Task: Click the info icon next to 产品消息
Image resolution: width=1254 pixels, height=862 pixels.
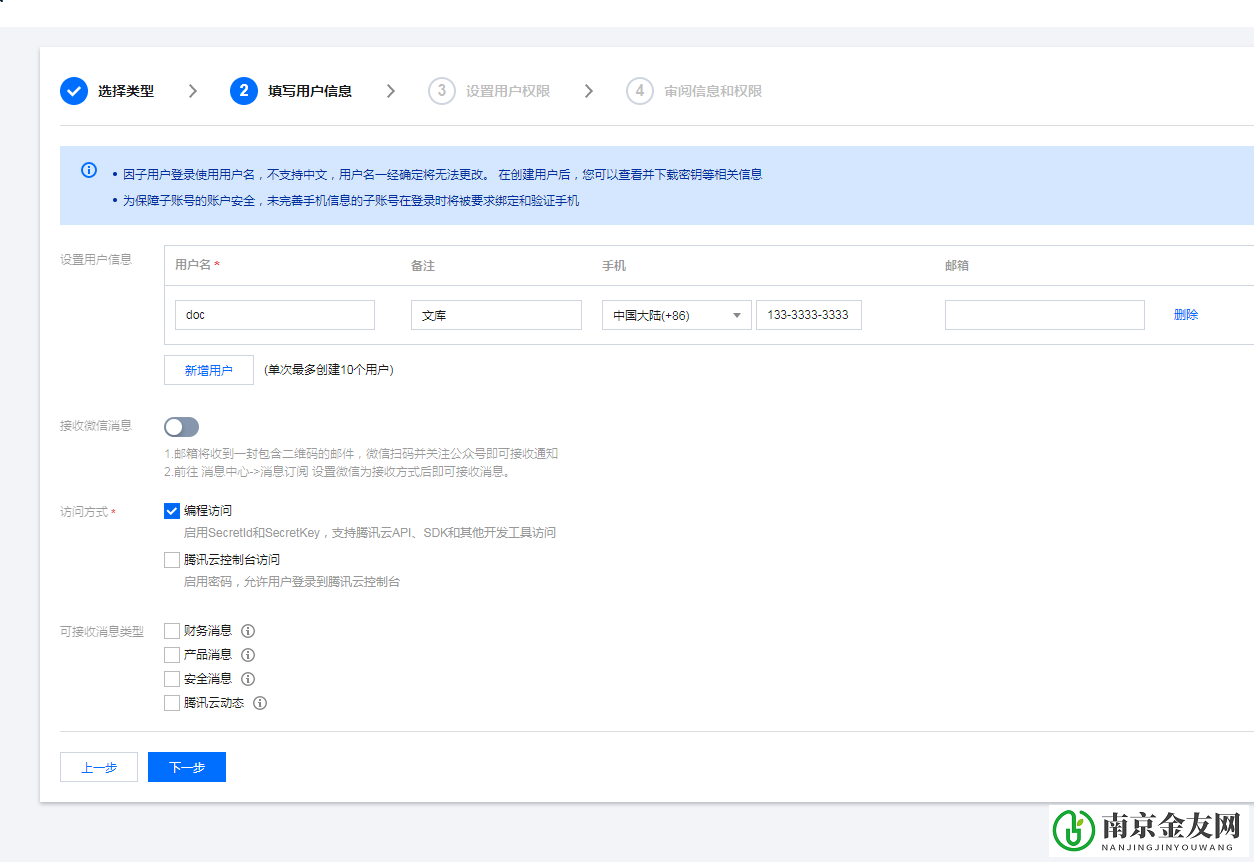Action: pyautogui.click(x=247, y=654)
